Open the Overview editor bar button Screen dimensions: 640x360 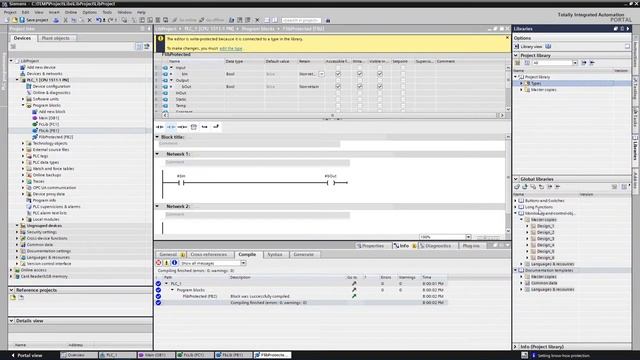(79, 356)
